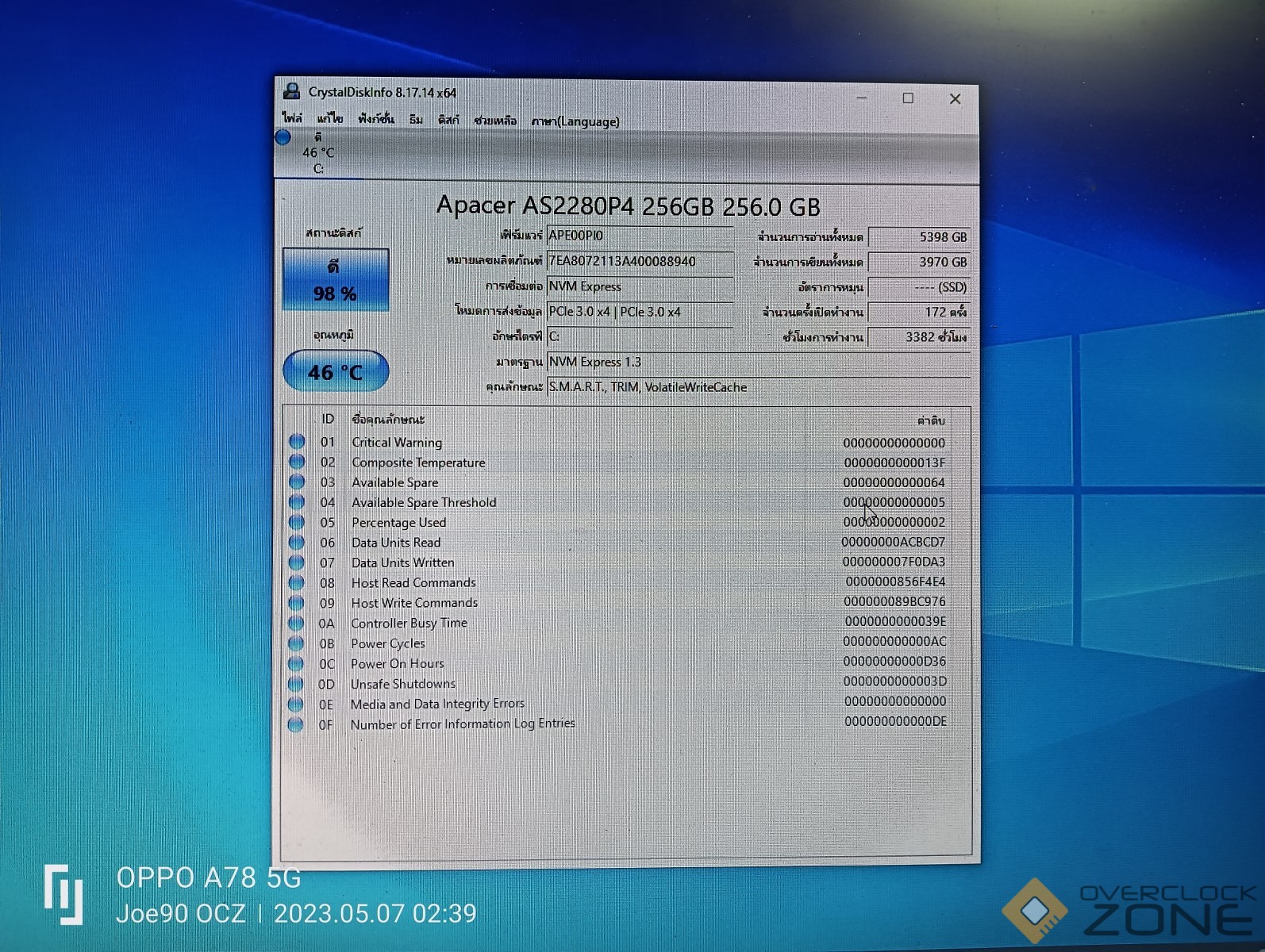Click the power on hours 3382

click(x=918, y=337)
